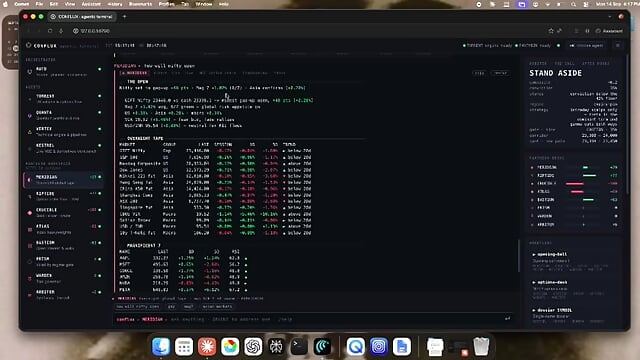Viewport: 640px width, 360px height.
Task: Click the browser reload icon
Action: (x=50, y=31)
